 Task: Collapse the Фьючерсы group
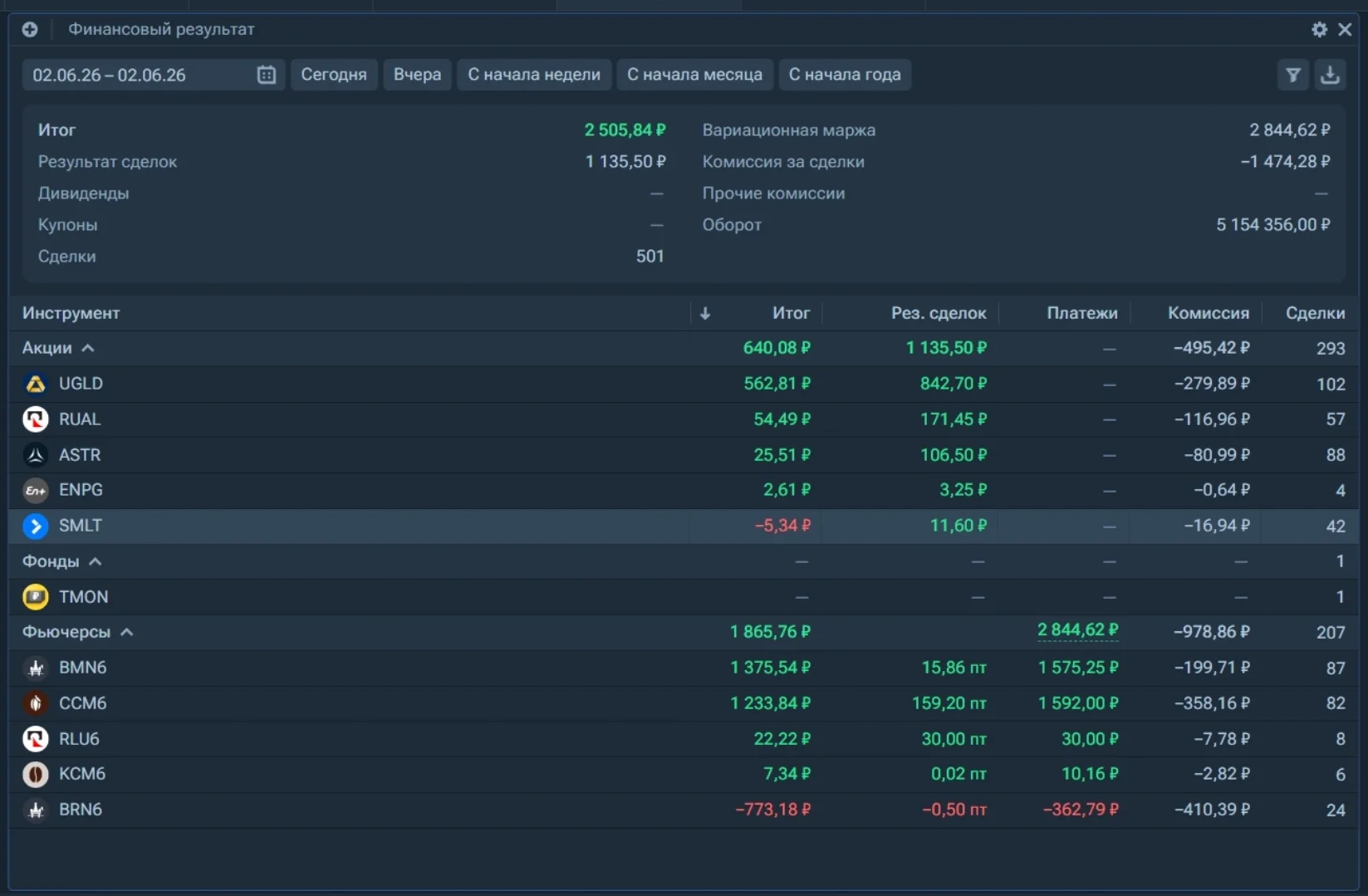127,632
